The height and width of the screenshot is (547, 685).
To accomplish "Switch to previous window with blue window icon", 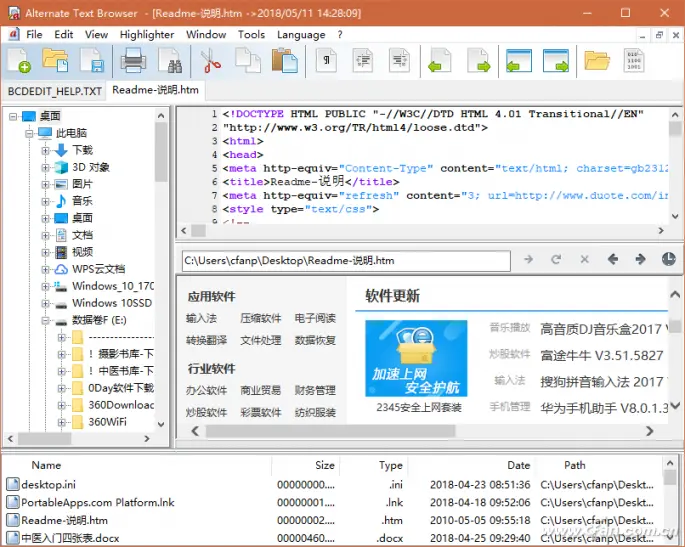I will (519, 61).
